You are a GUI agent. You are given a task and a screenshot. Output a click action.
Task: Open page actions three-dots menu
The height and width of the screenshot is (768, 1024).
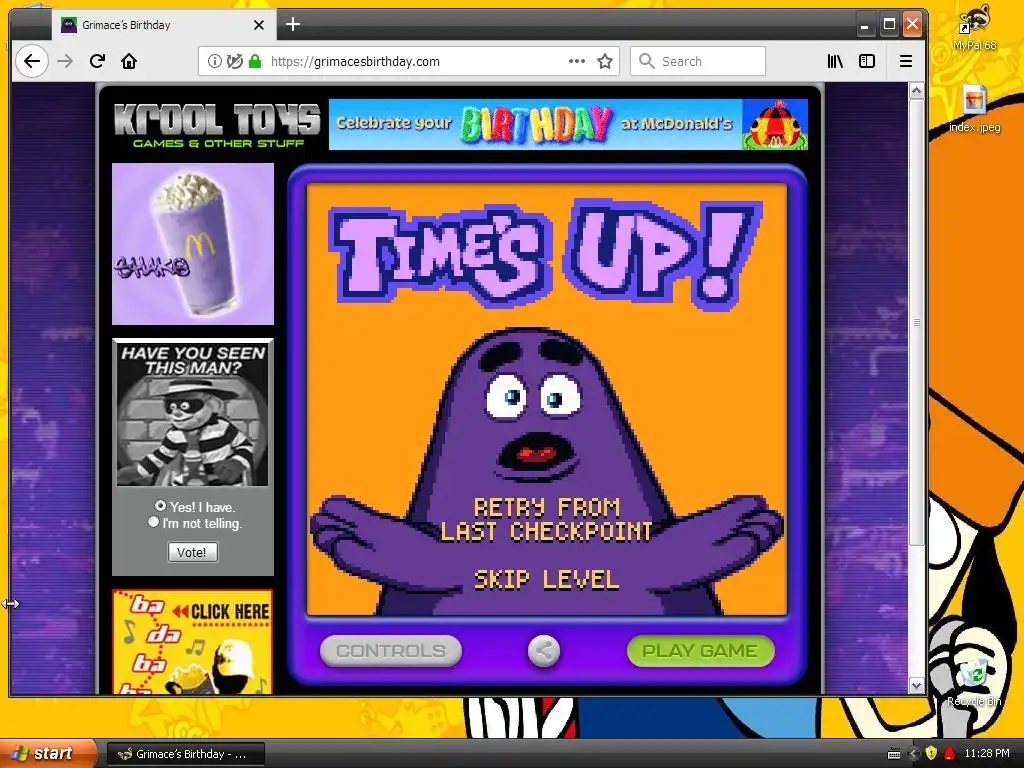(x=577, y=61)
